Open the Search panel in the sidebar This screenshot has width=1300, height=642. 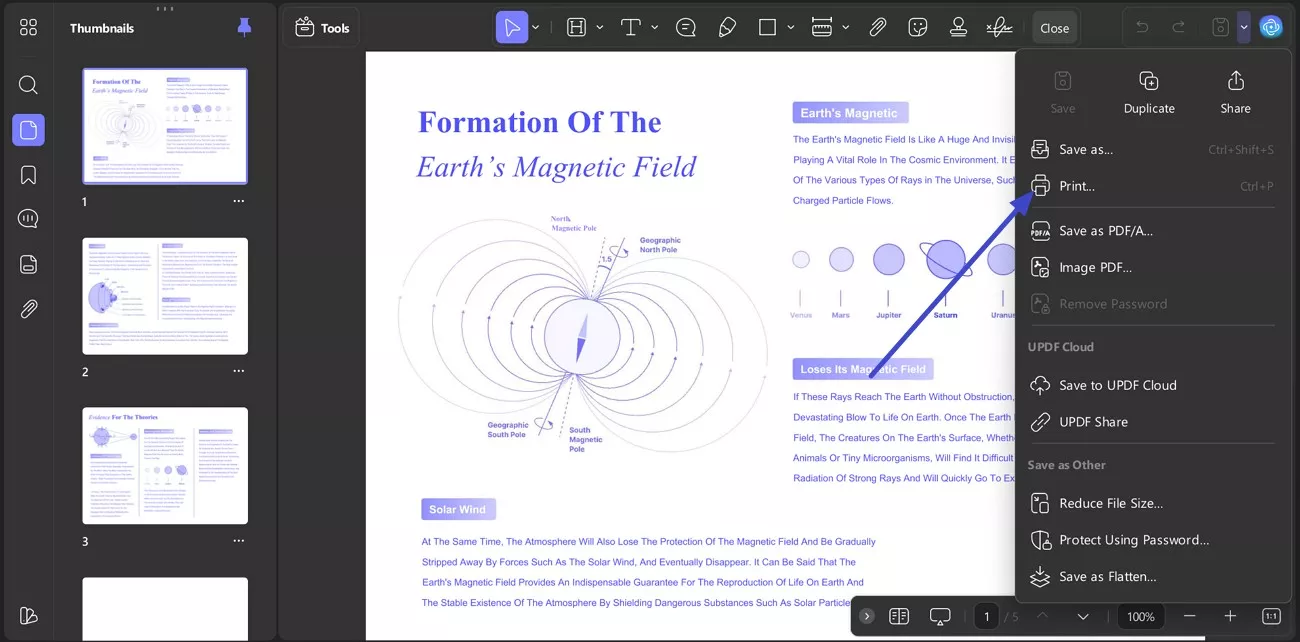pos(27,84)
